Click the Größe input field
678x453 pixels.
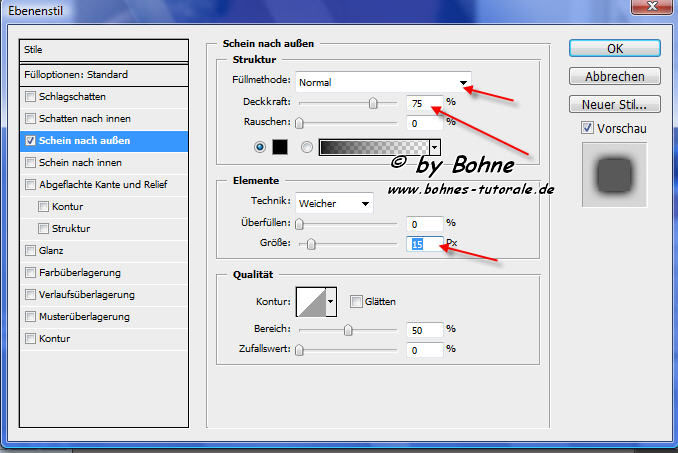point(425,244)
